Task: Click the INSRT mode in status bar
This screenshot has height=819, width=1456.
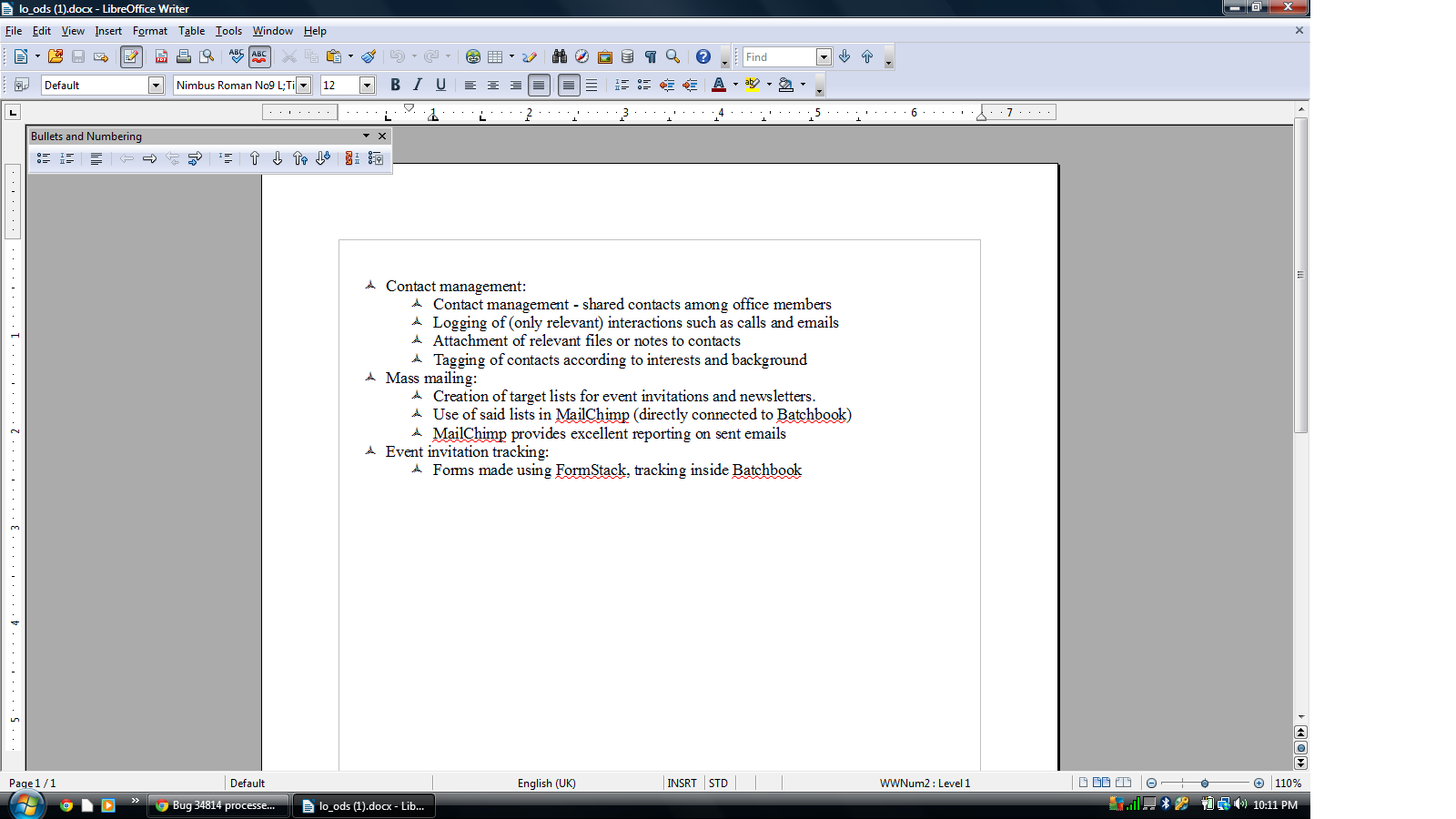Action: (682, 783)
